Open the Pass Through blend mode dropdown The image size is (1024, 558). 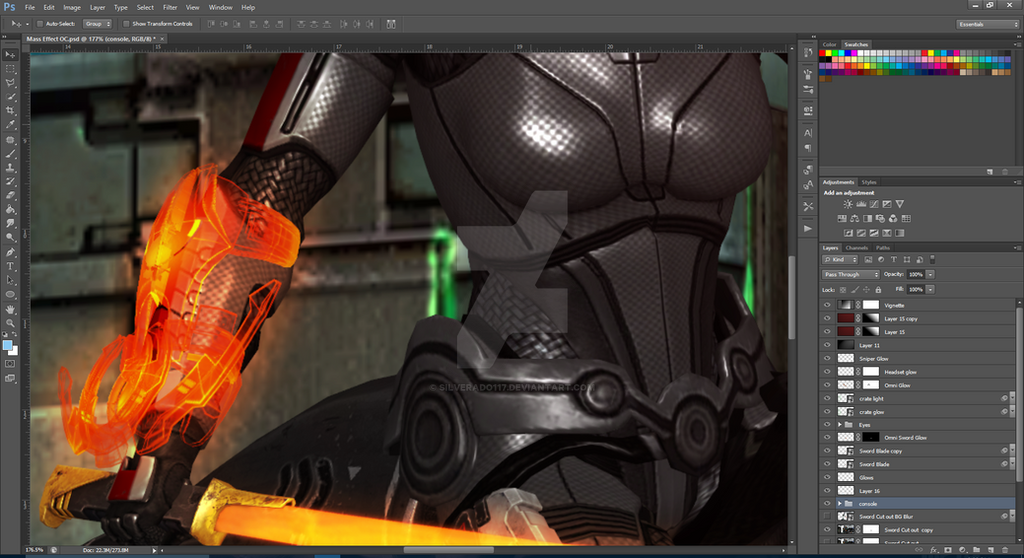(850, 274)
